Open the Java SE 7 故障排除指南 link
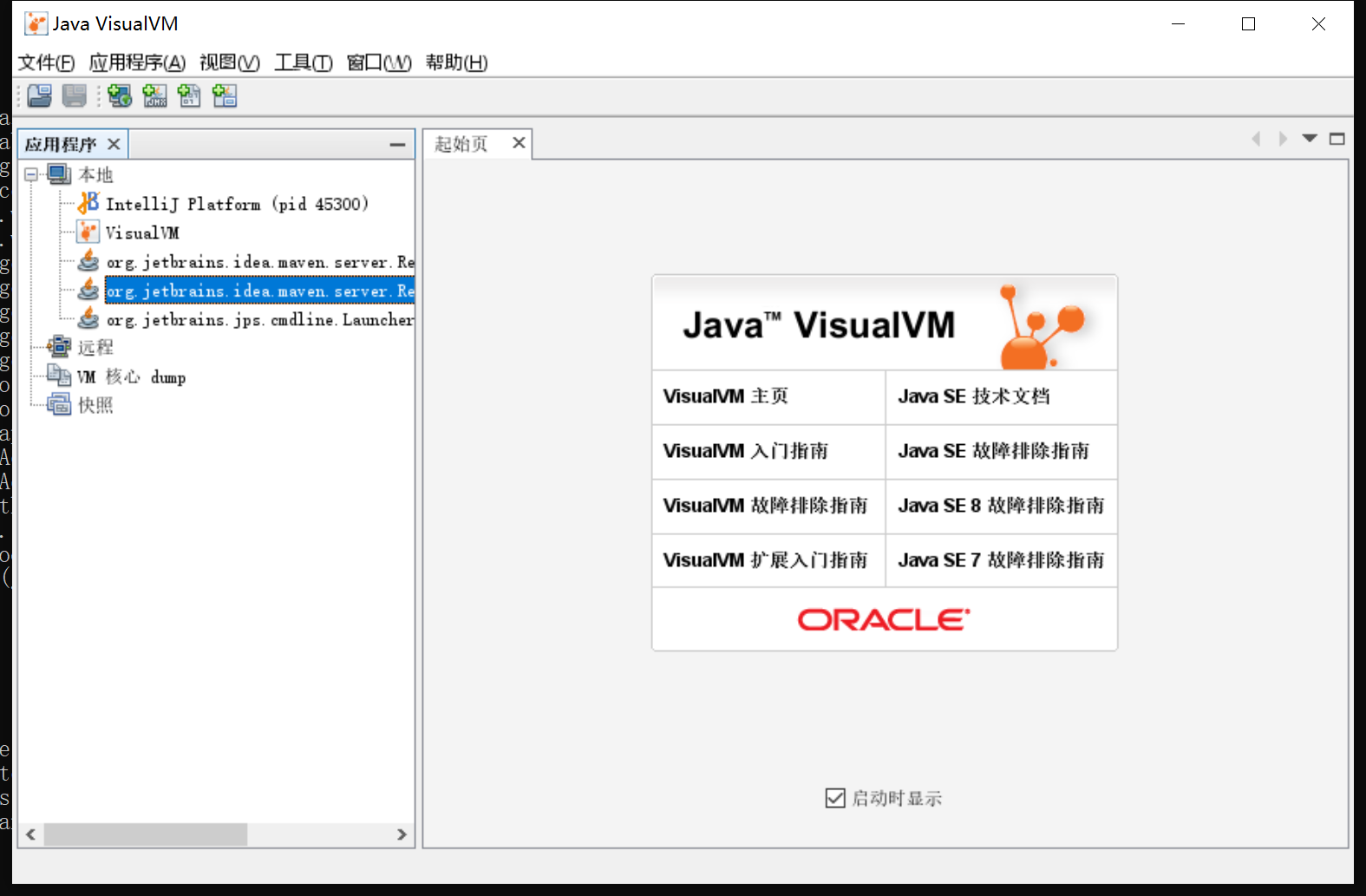The width and height of the screenshot is (1366, 896). click(1001, 560)
